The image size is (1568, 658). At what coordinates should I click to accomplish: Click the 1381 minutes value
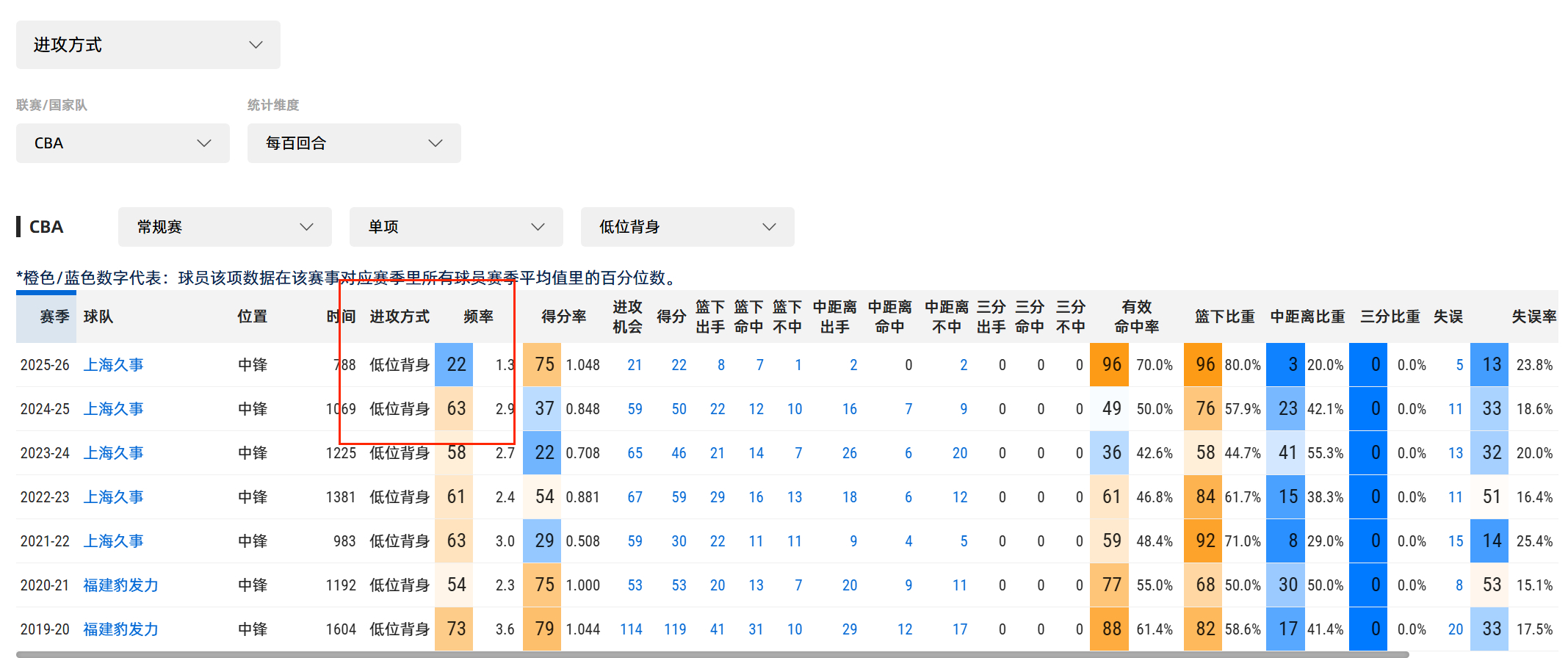341,497
